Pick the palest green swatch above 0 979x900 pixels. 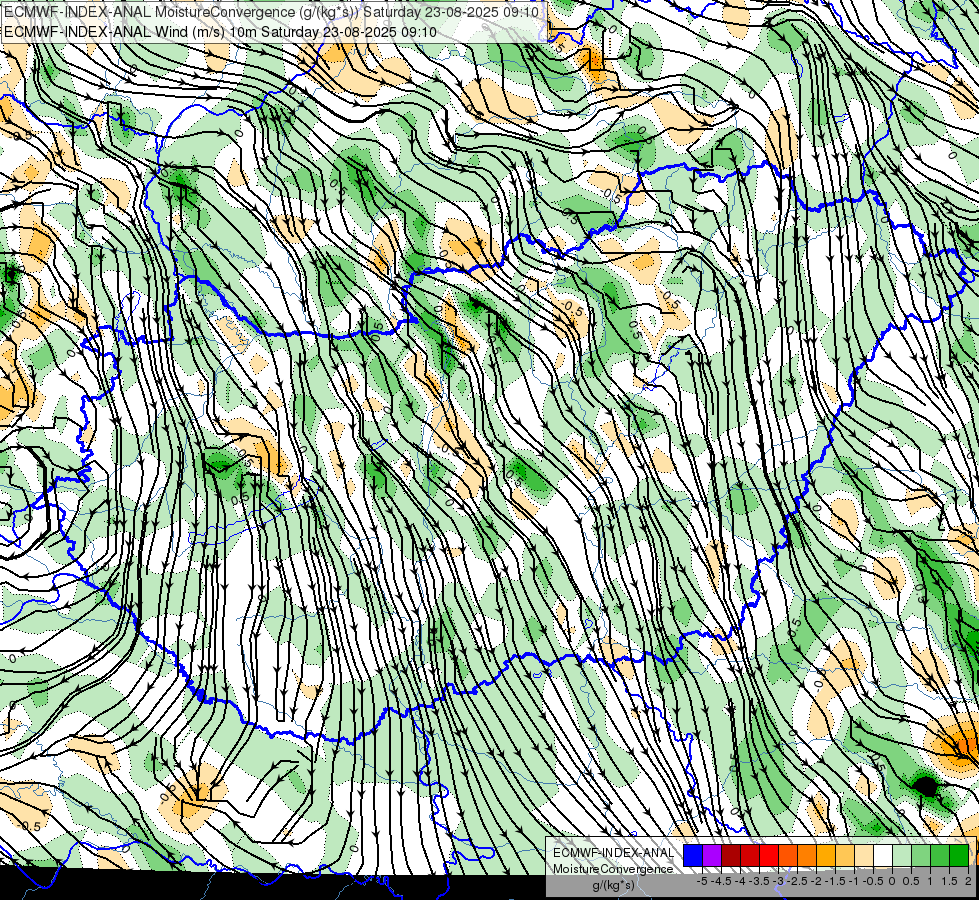pos(902,855)
